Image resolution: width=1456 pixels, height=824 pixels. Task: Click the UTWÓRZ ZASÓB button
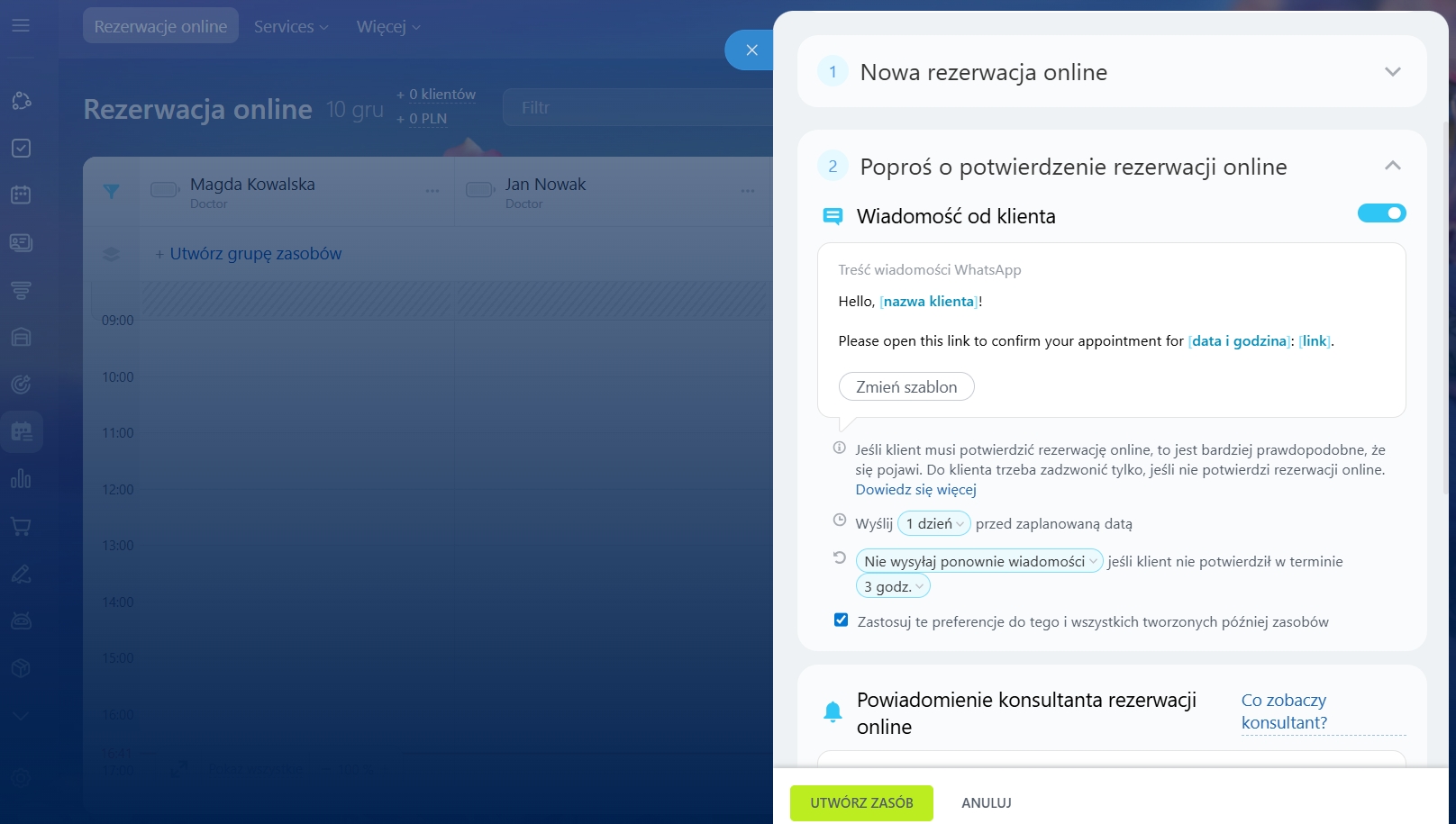[861, 803]
